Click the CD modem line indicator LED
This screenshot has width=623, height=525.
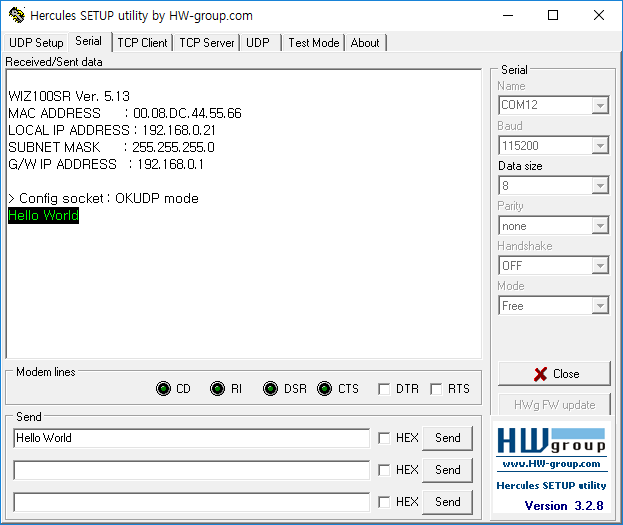point(163,388)
